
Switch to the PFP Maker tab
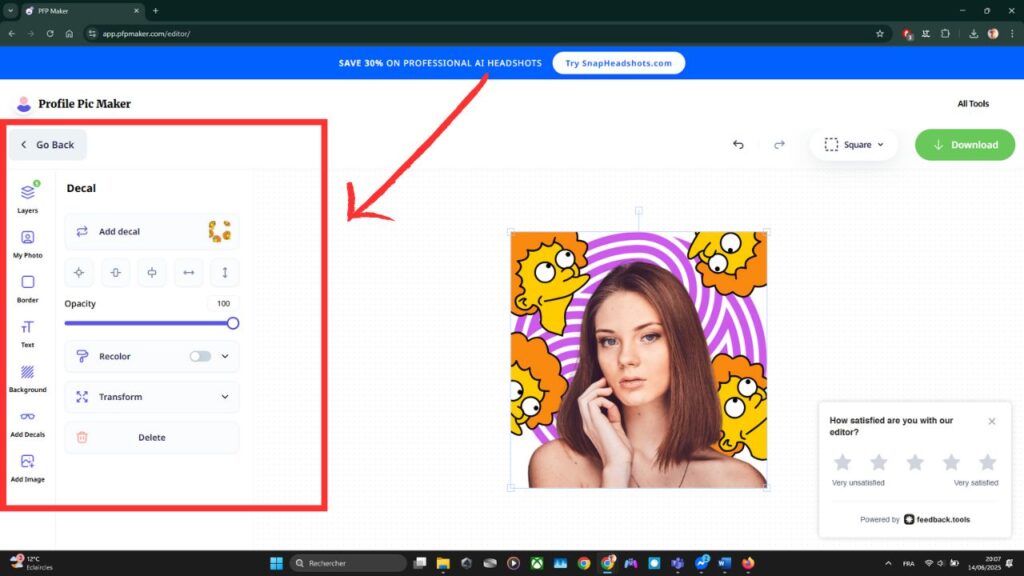[83, 11]
